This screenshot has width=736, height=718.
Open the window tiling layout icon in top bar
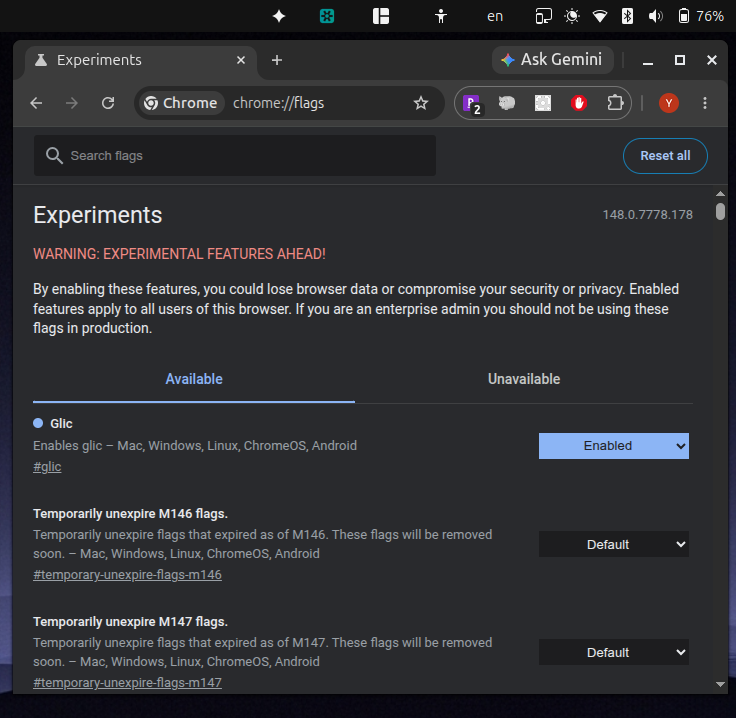click(x=381, y=16)
